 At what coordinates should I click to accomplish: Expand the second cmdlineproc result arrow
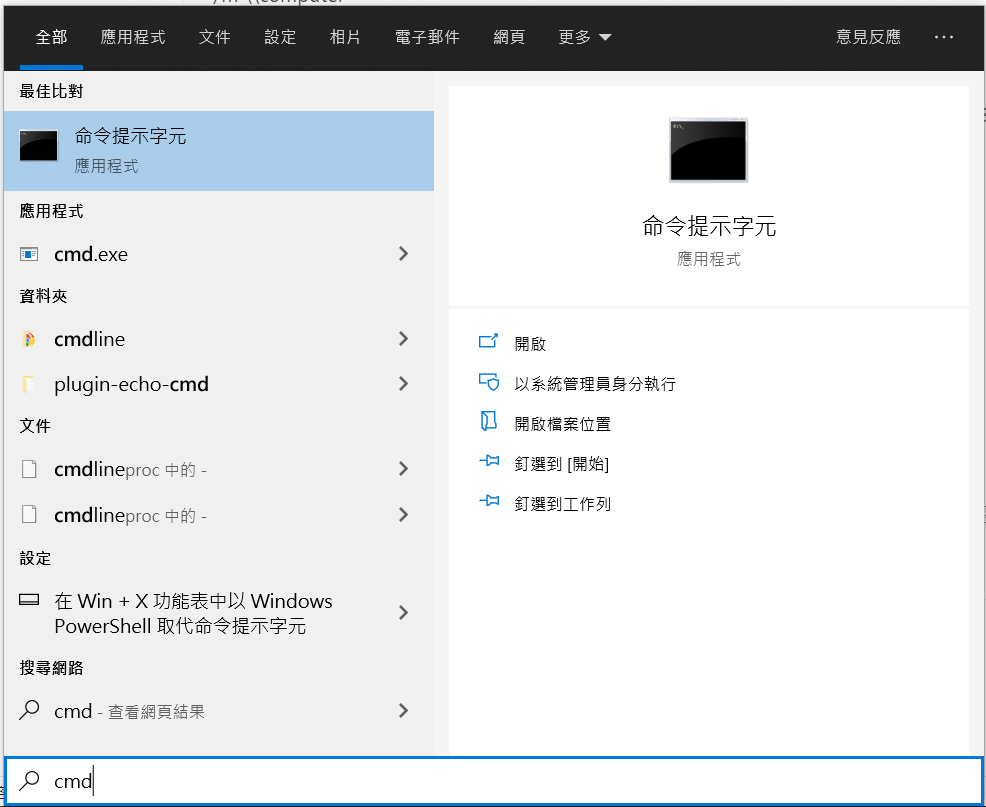(404, 515)
